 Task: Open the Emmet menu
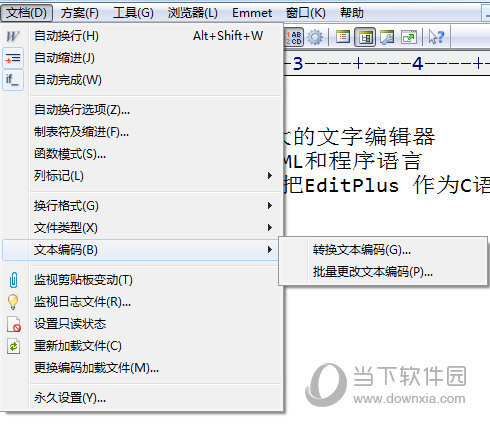click(252, 13)
